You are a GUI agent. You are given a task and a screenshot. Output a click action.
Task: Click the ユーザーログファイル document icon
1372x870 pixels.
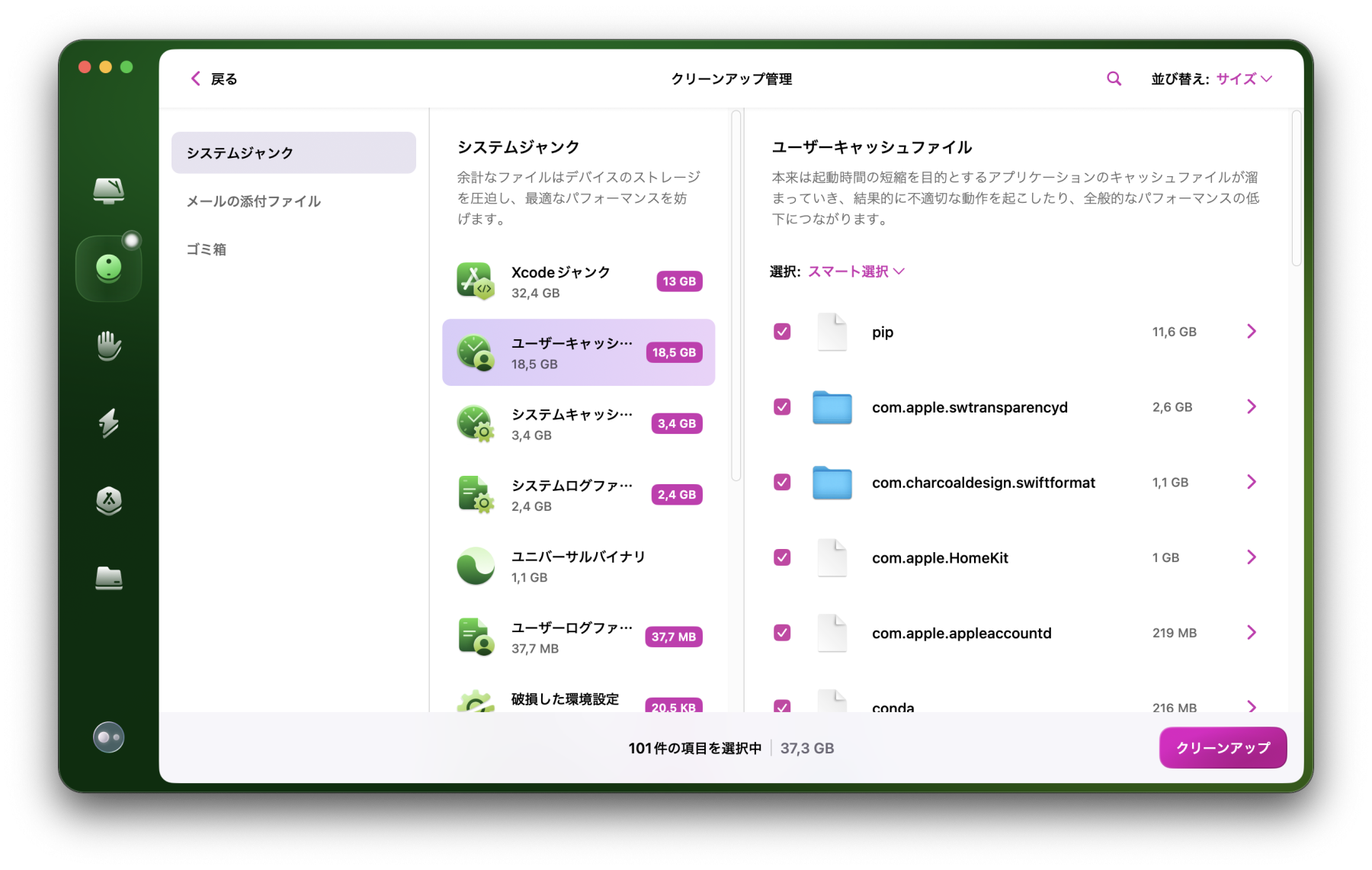(x=476, y=637)
